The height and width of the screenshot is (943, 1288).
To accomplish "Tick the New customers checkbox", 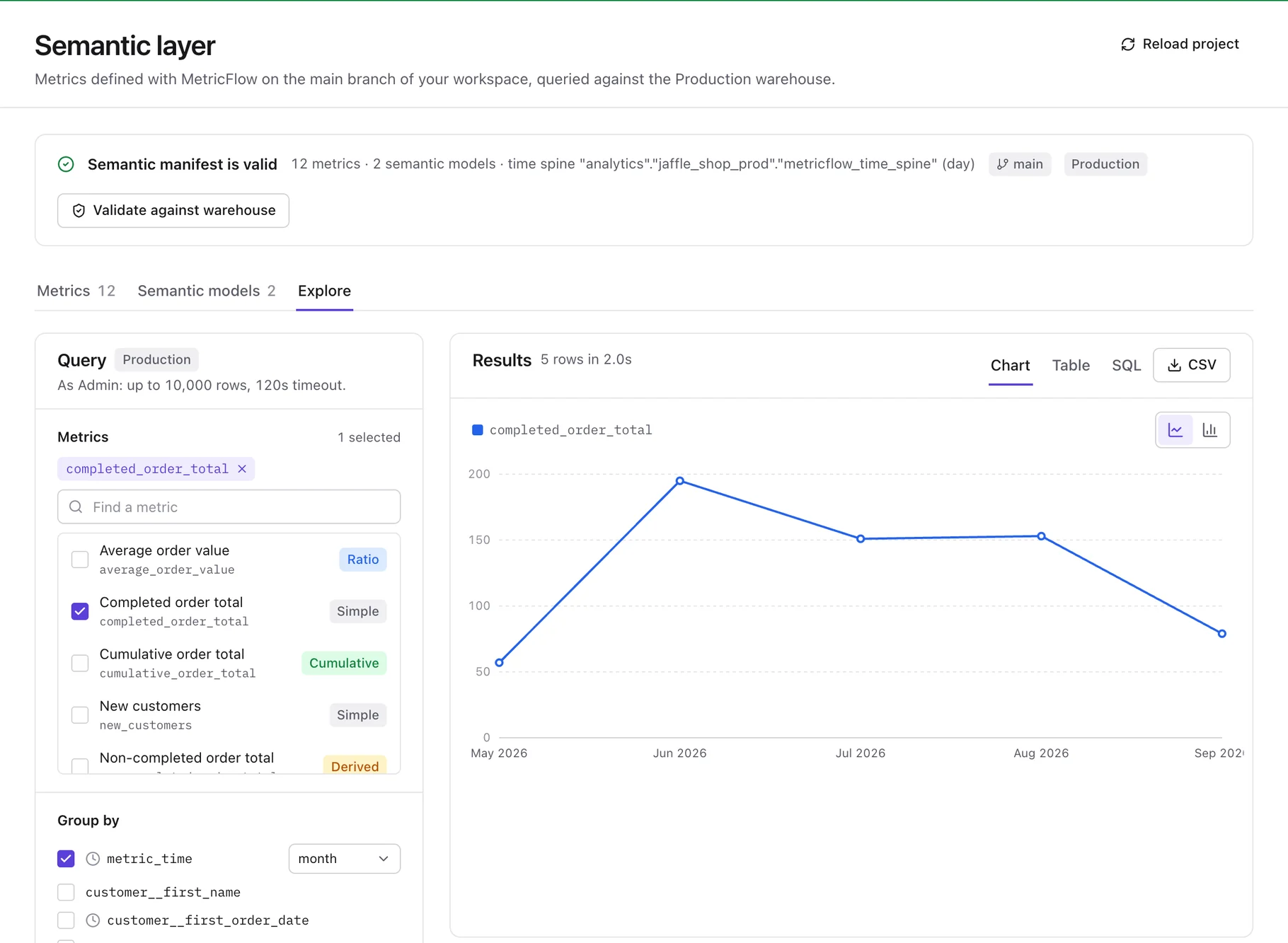I will (80, 715).
